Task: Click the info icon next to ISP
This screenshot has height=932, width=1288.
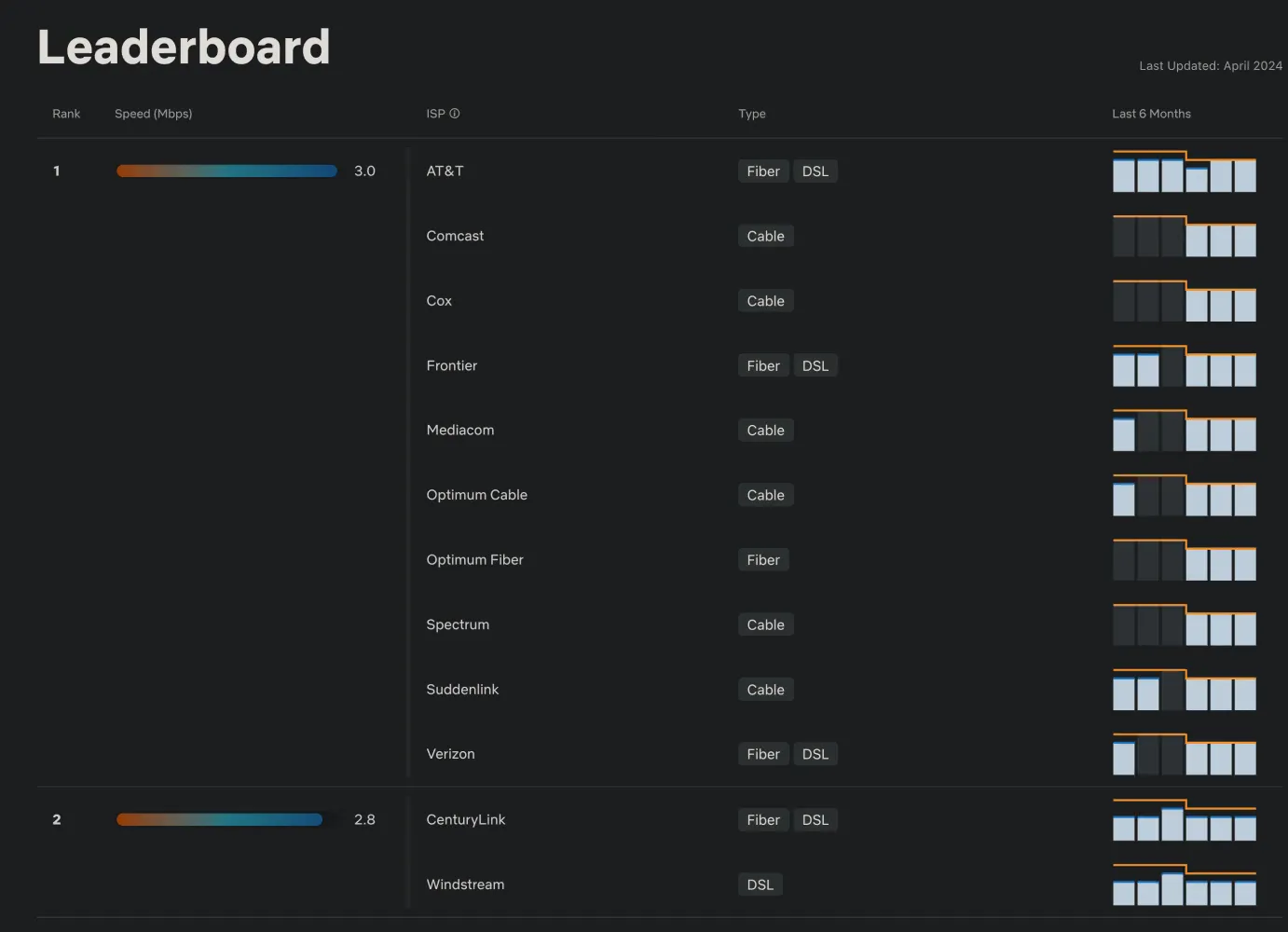Action: [455, 114]
